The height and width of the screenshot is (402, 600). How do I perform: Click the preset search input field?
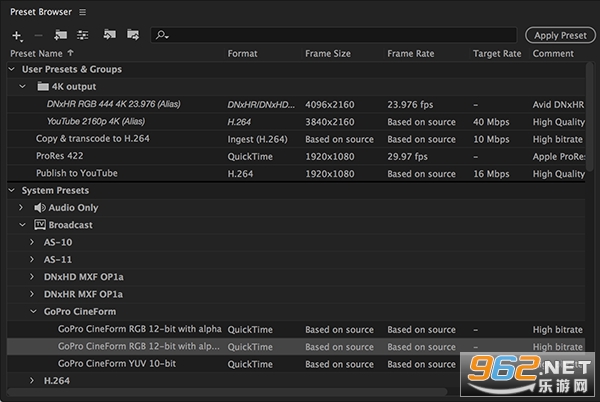pos(334,35)
